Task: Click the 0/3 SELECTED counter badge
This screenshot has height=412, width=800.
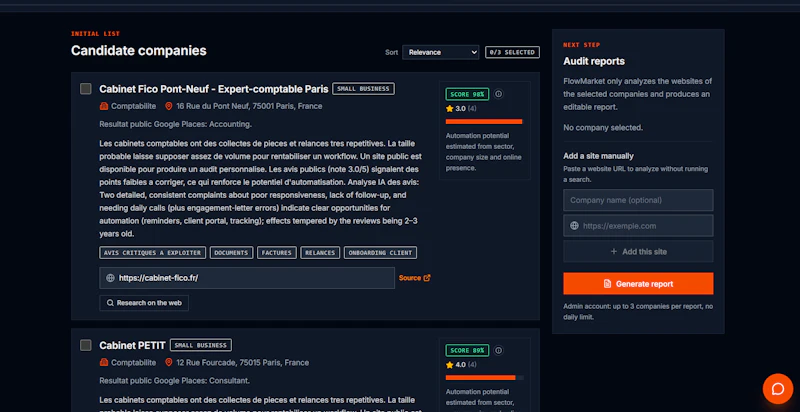Action: coord(512,52)
